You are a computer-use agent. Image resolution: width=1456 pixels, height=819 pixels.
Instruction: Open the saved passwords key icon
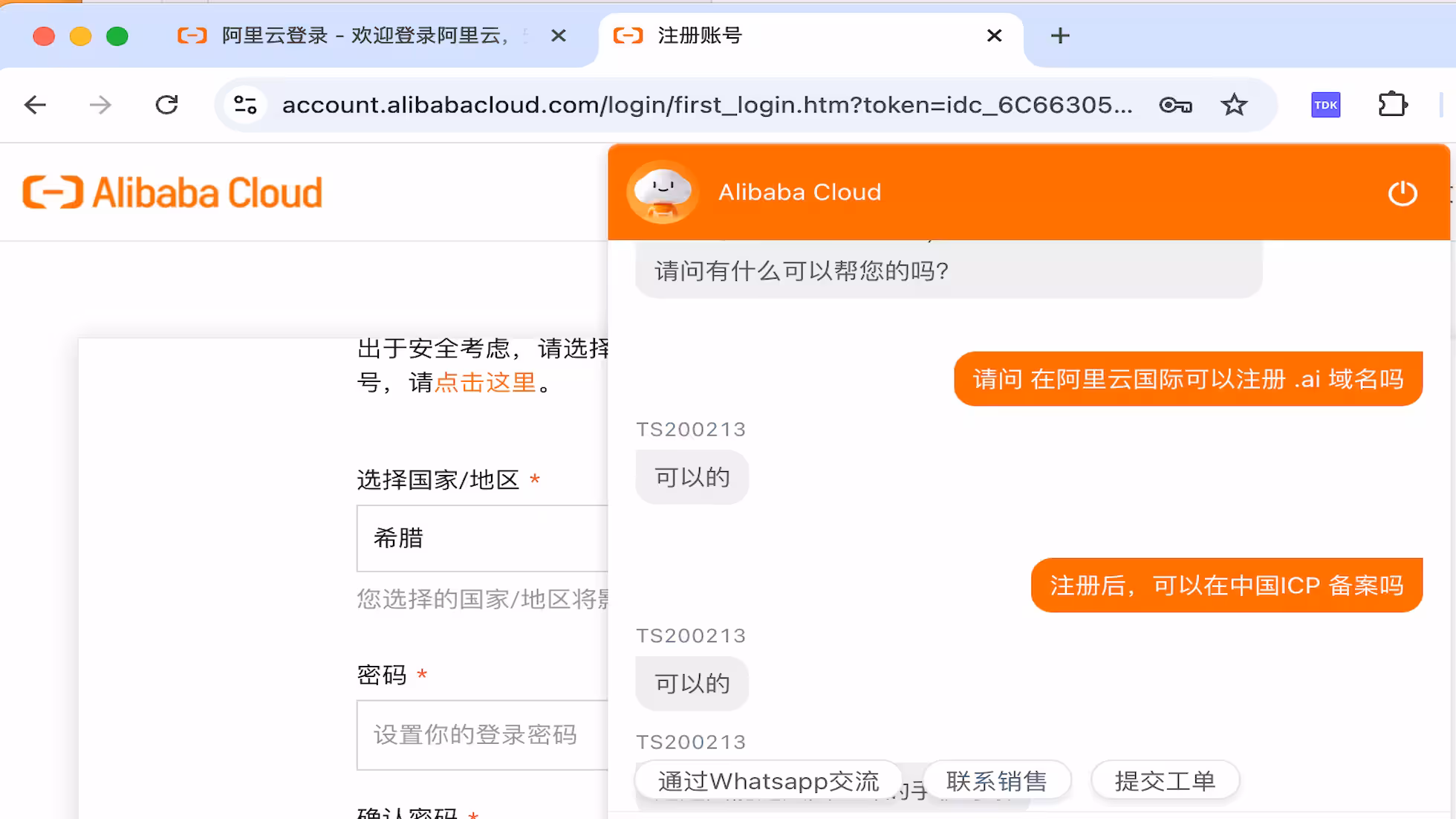click(x=1174, y=105)
